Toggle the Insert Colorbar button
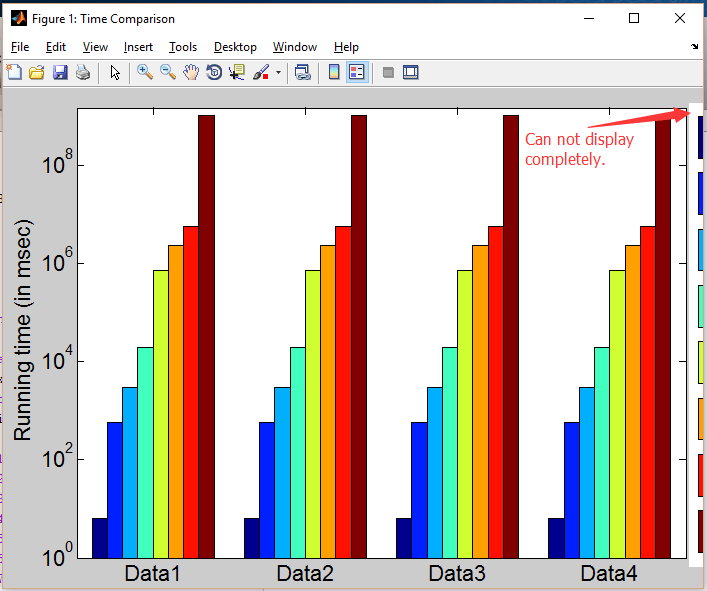The width and height of the screenshot is (707, 591). 334,72
